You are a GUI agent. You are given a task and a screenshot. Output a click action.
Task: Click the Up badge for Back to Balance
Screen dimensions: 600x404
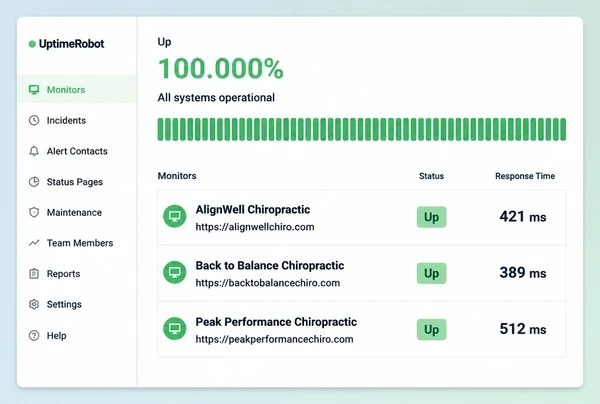point(431,273)
